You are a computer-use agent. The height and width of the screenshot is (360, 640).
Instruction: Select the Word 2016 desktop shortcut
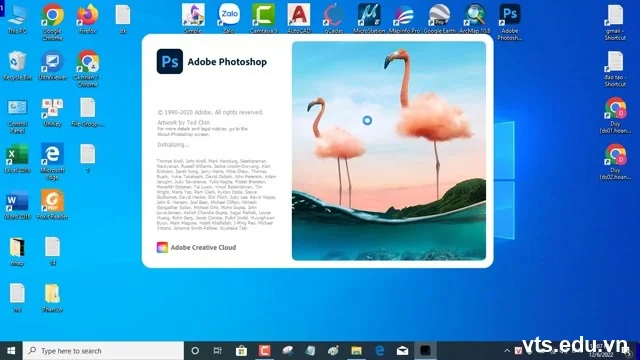coord(17,205)
